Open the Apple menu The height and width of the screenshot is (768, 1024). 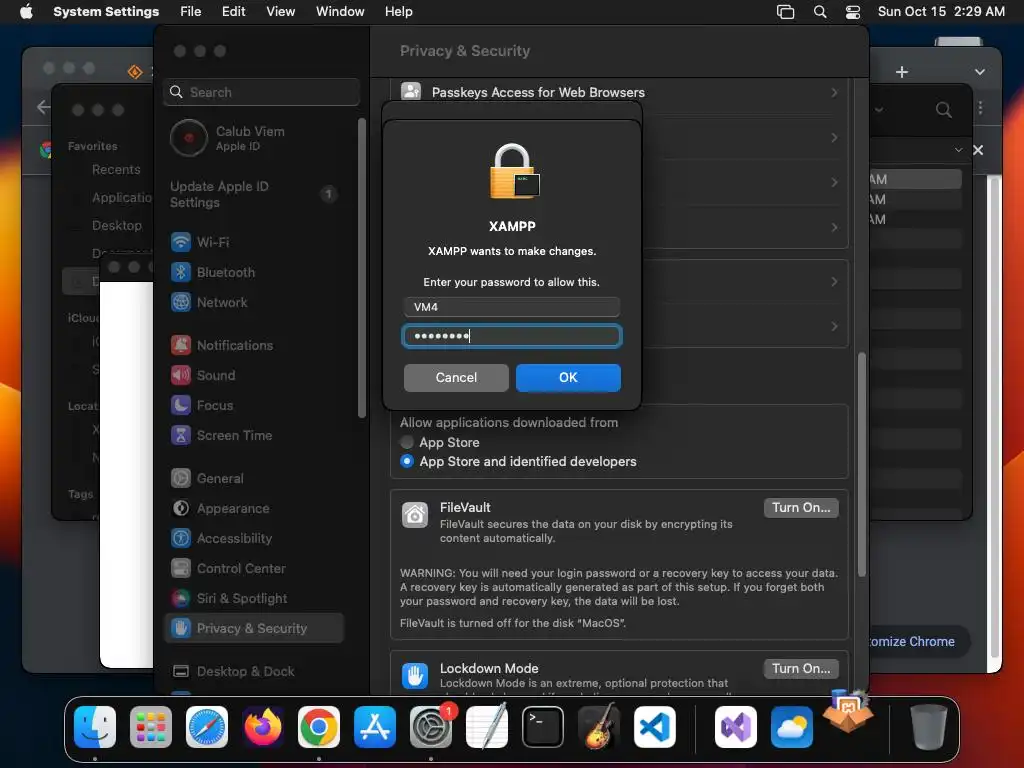[x=25, y=11]
